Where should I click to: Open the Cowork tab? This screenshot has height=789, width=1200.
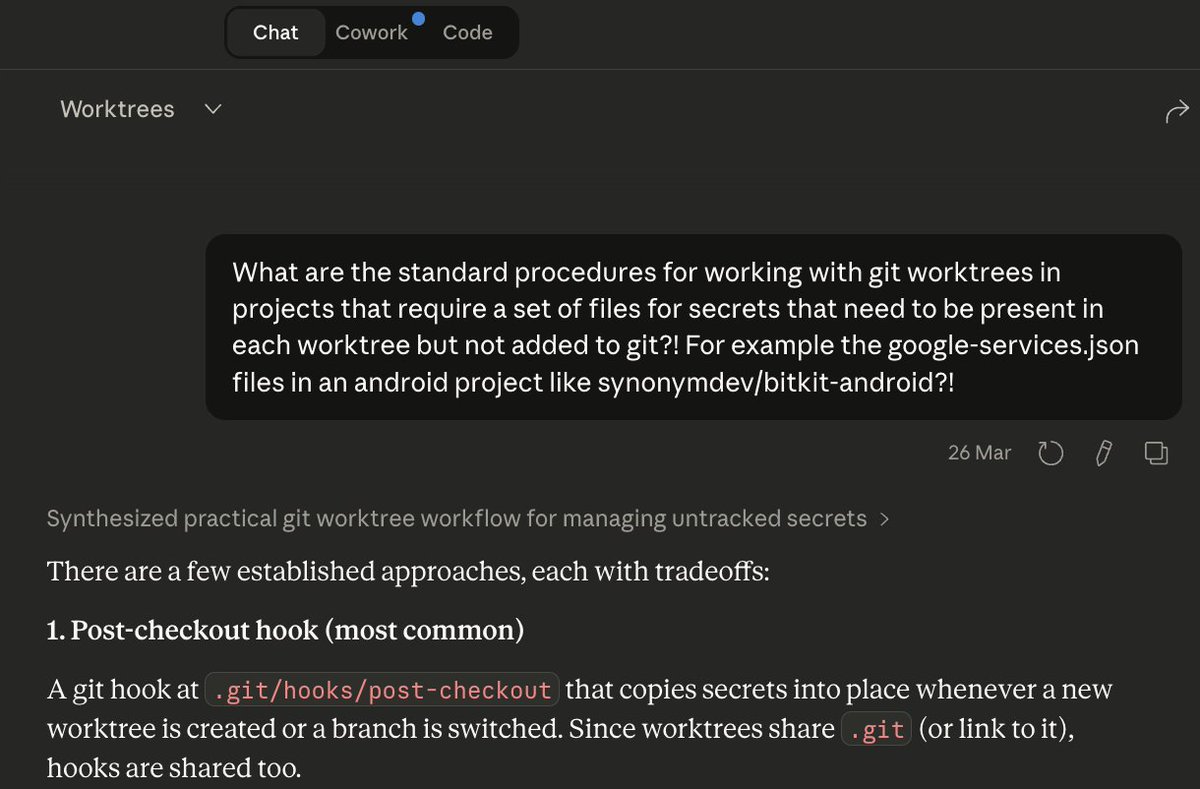(x=371, y=32)
